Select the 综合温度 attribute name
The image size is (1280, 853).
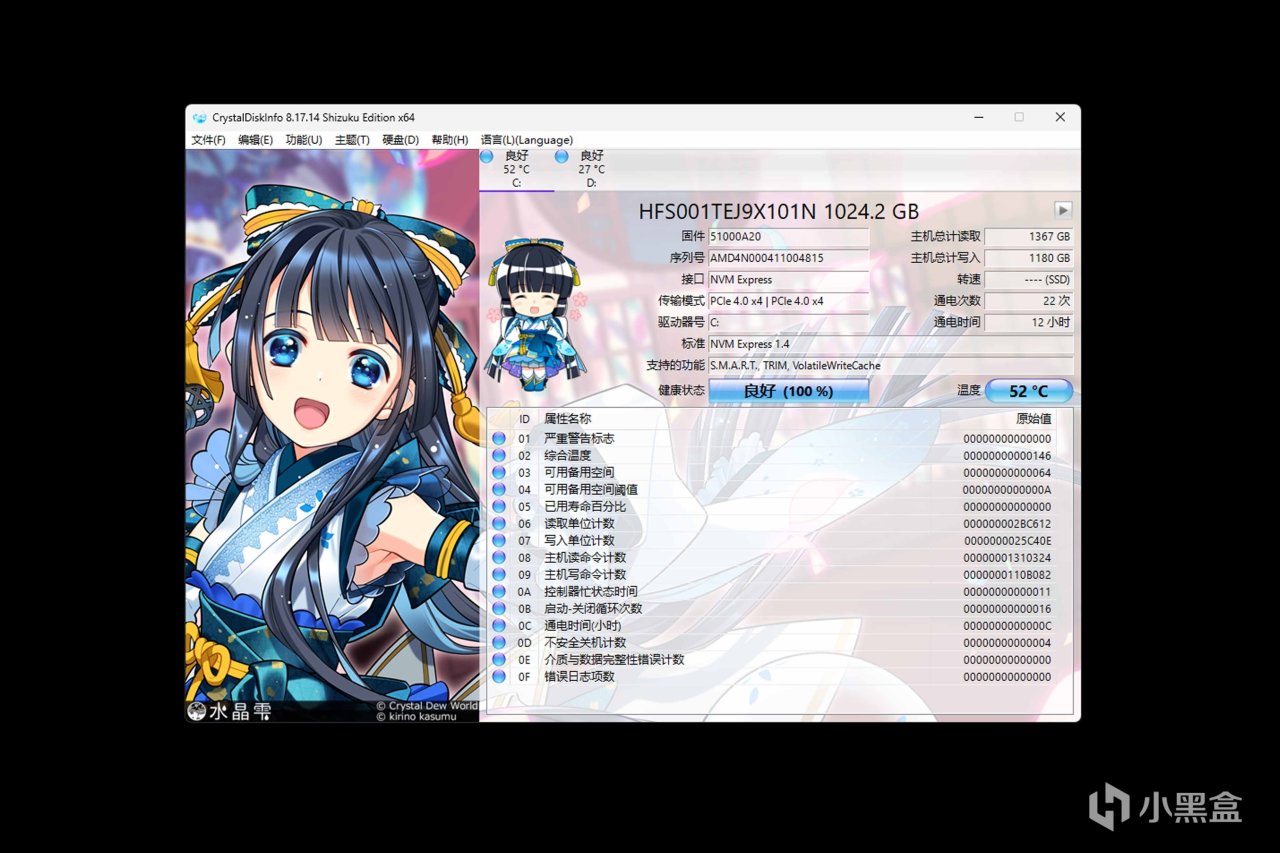pos(567,455)
